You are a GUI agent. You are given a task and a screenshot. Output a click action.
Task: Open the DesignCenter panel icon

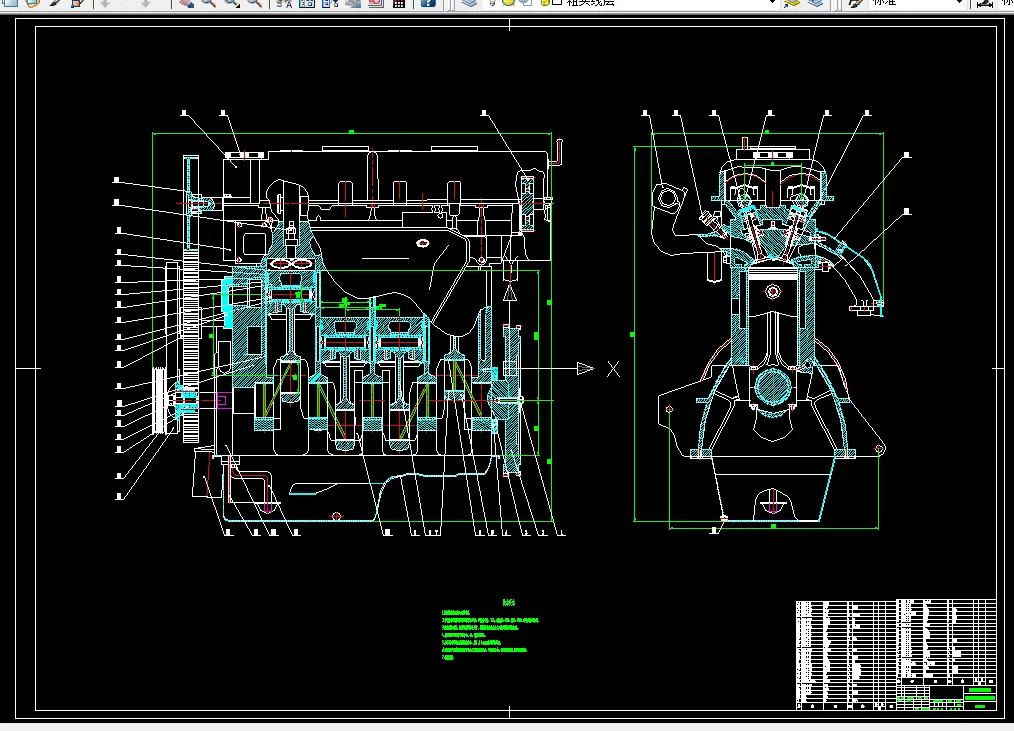click(307, 3)
